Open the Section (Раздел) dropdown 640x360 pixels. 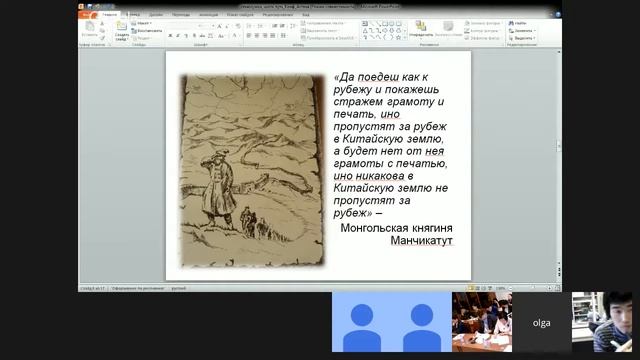tap(142, 38)
